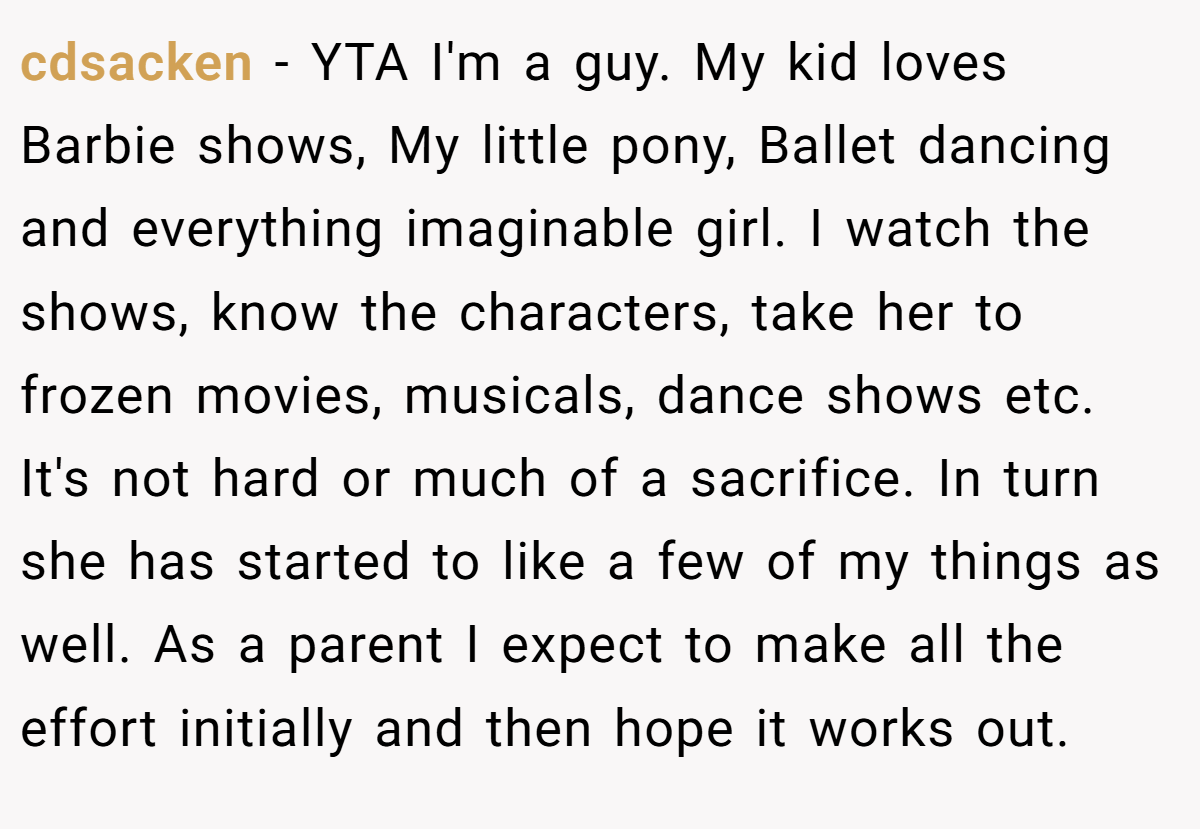Click the phrase 'In turn'
The image size is (1200, 829).
click(1018, 480)
